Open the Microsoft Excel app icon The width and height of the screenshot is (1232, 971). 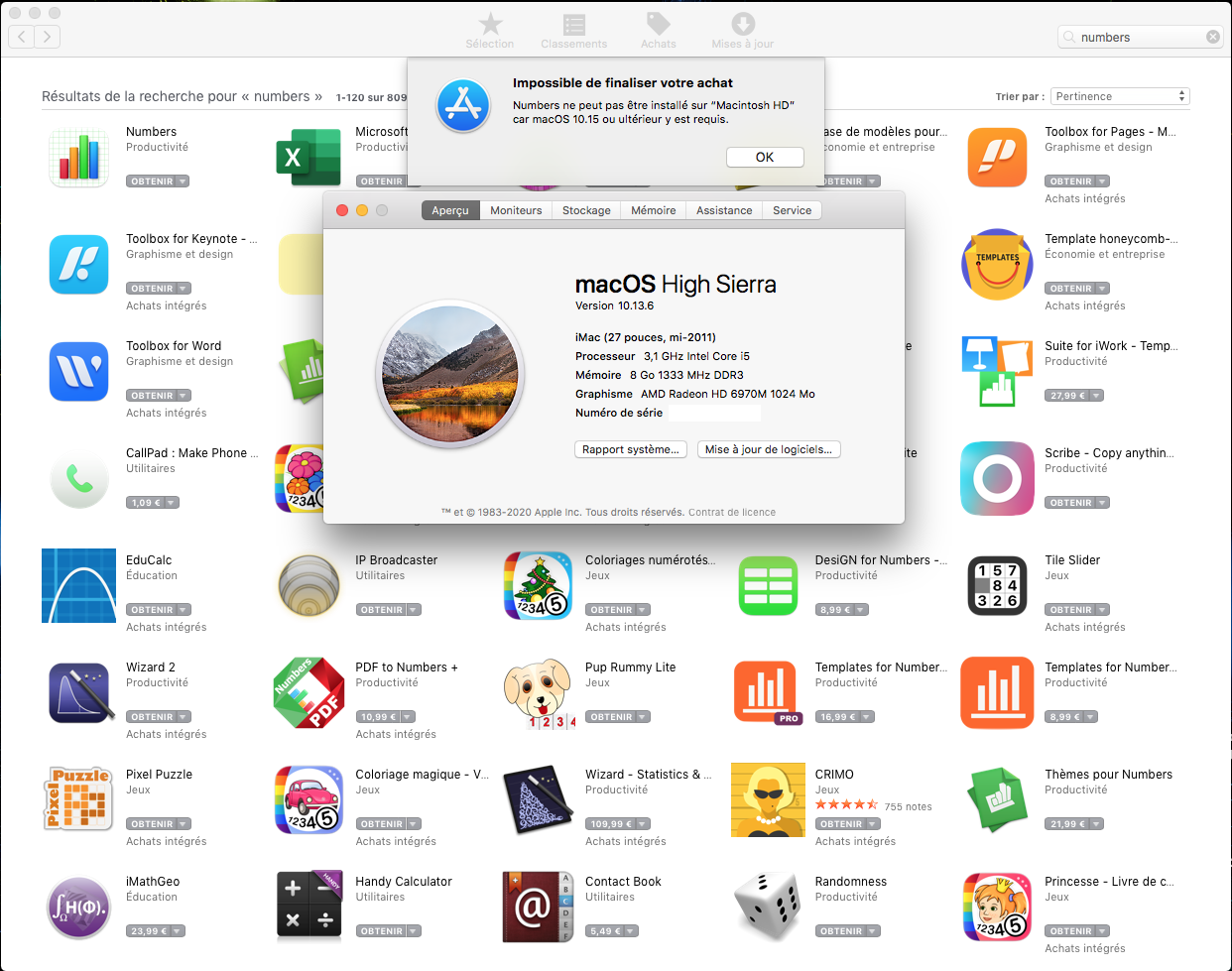308,158
